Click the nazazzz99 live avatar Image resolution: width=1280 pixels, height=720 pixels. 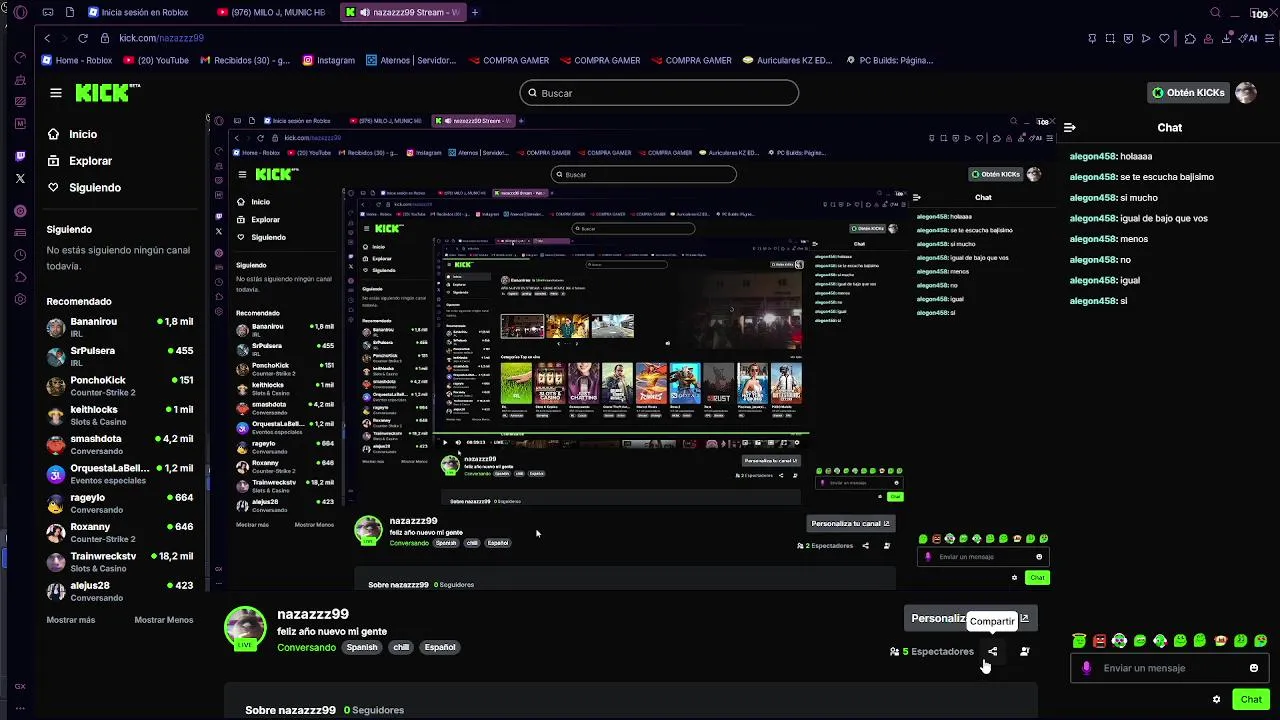[245, 628]
